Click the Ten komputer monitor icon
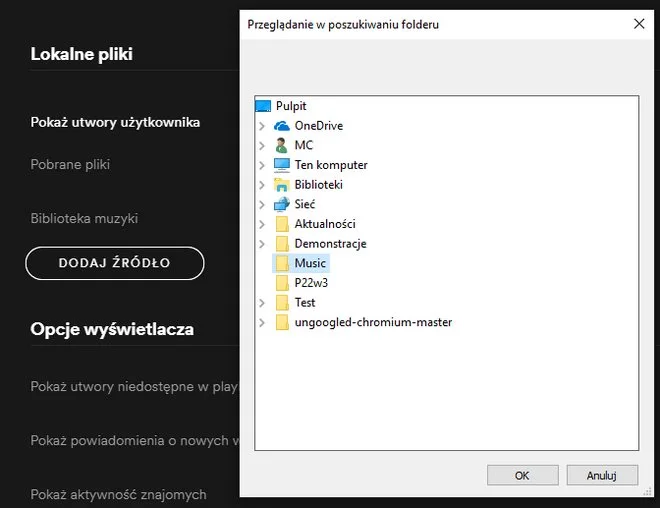The height and width of the screenshot is (508, 660). pos(282,165)
